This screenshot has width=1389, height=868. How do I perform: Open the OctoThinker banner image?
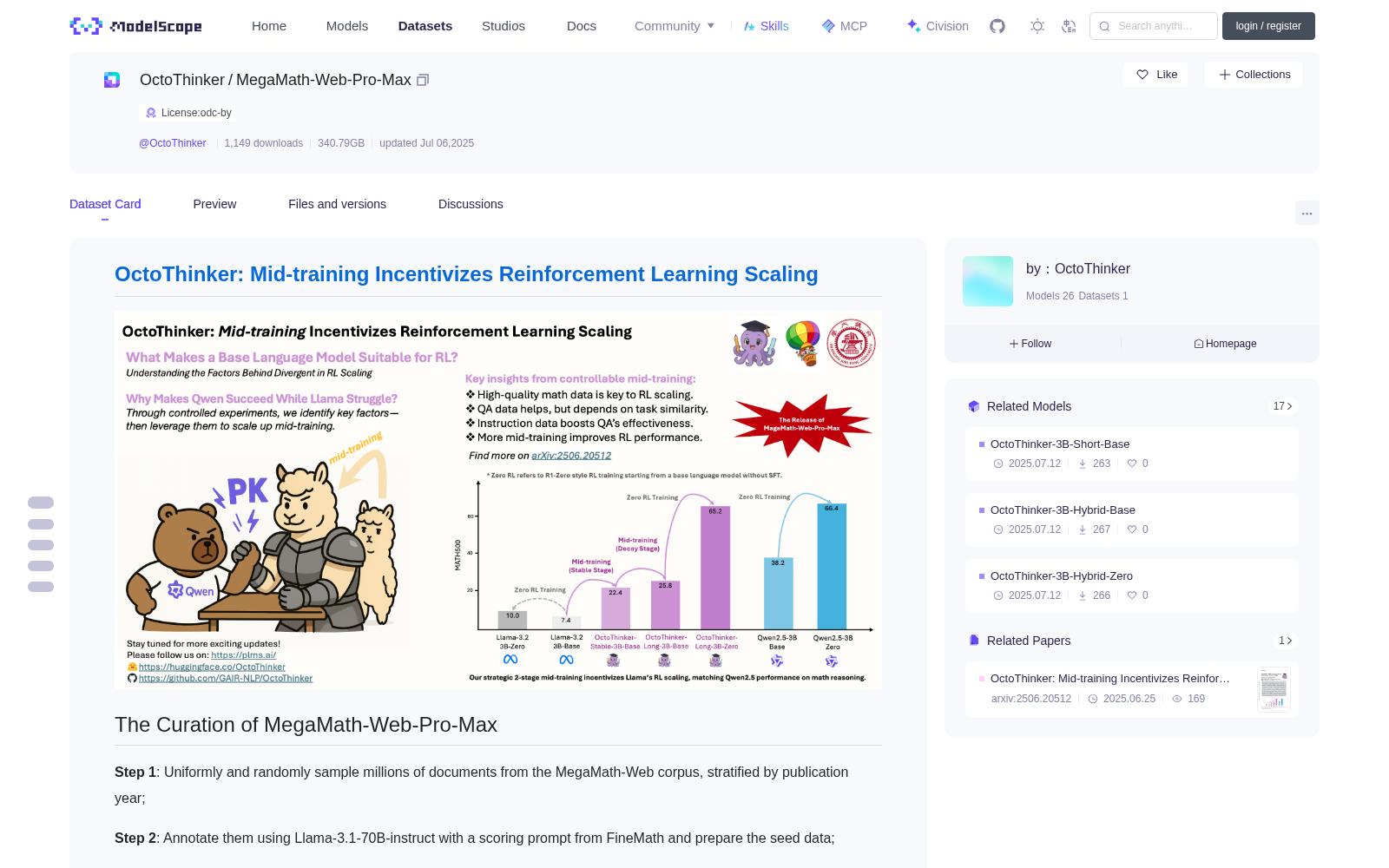point(498,500)
